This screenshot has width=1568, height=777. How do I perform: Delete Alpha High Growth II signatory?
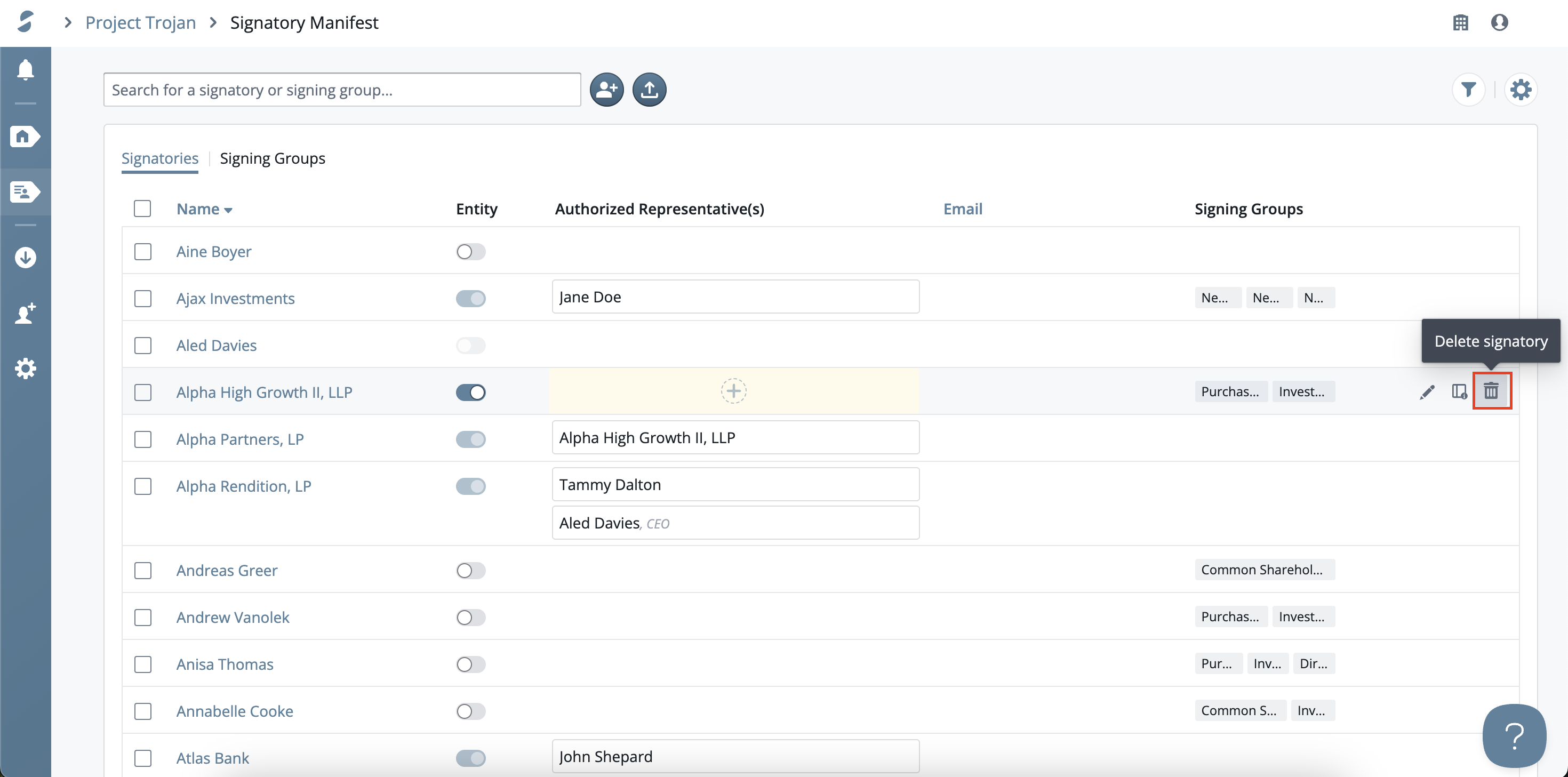(x=1491, y=390)
